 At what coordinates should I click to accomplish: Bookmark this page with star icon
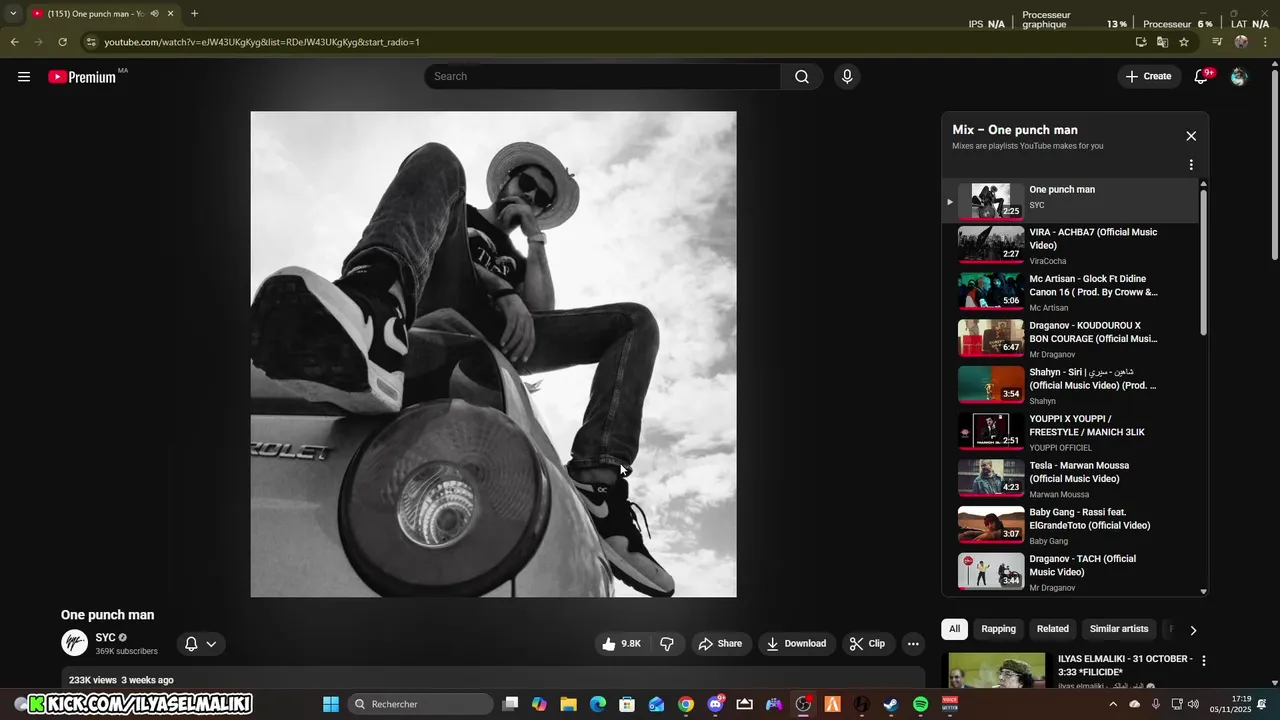[1184, 42]
